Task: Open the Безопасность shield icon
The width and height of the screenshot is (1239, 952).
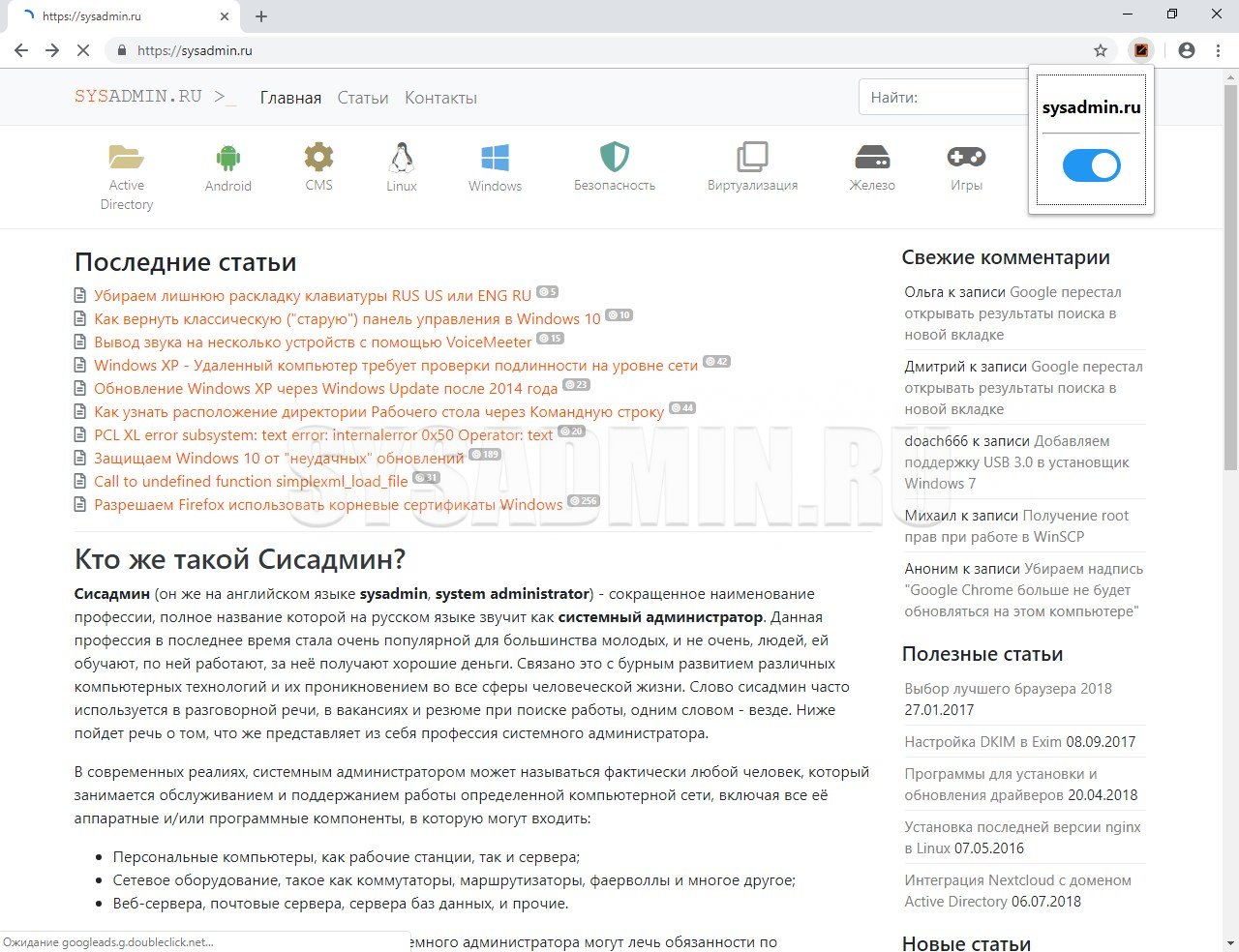Action: [x=614, y=157]
